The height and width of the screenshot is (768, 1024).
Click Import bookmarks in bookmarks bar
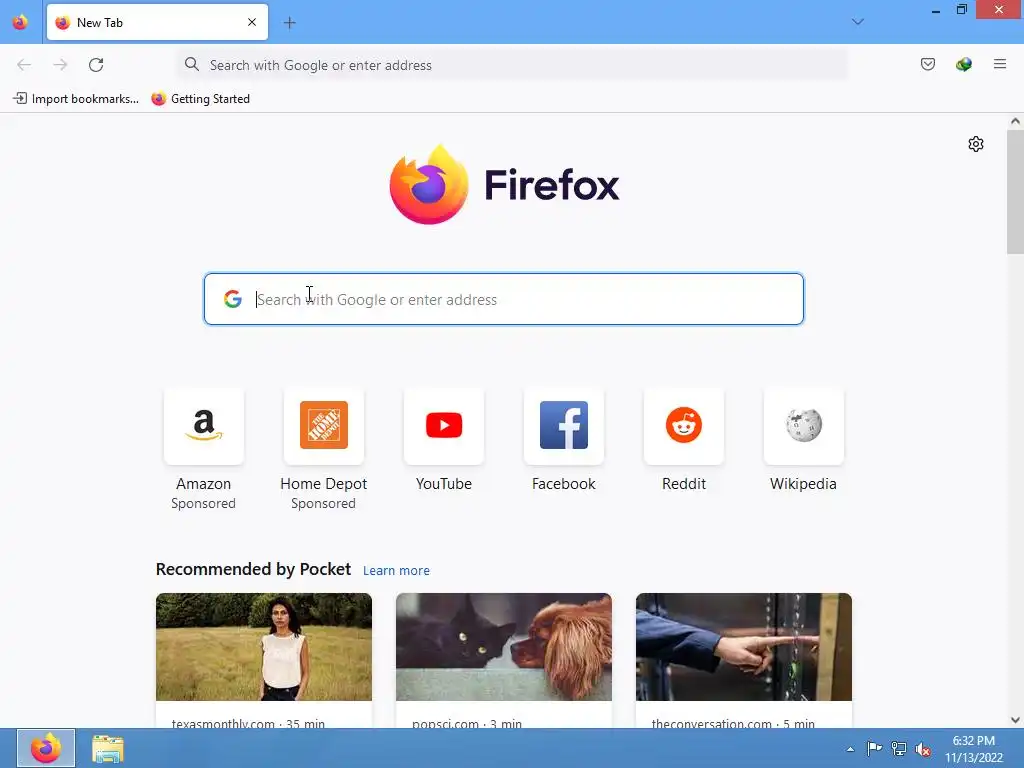(x=76, y=99)
